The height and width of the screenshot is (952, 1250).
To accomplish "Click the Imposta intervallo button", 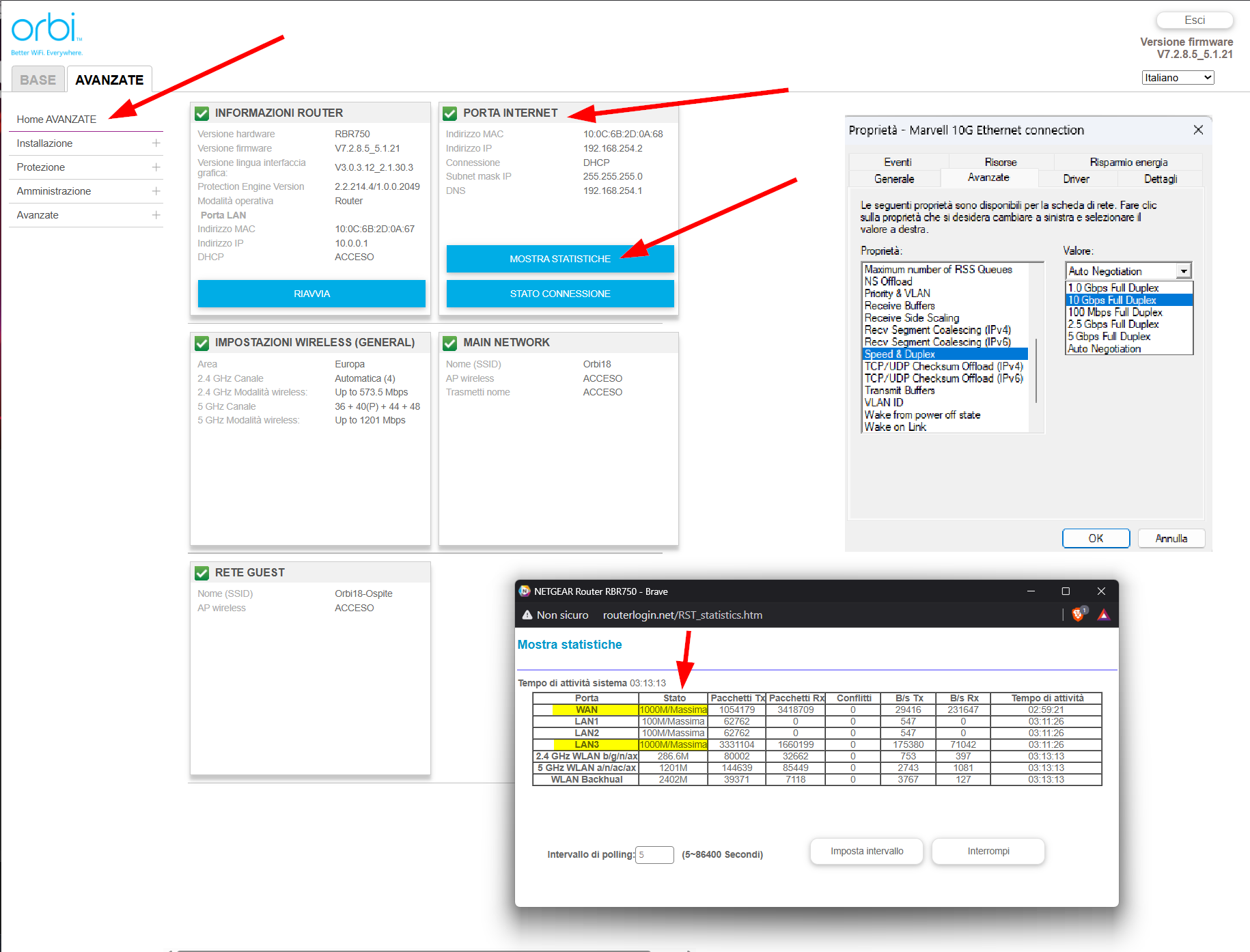I will [867, 851].
